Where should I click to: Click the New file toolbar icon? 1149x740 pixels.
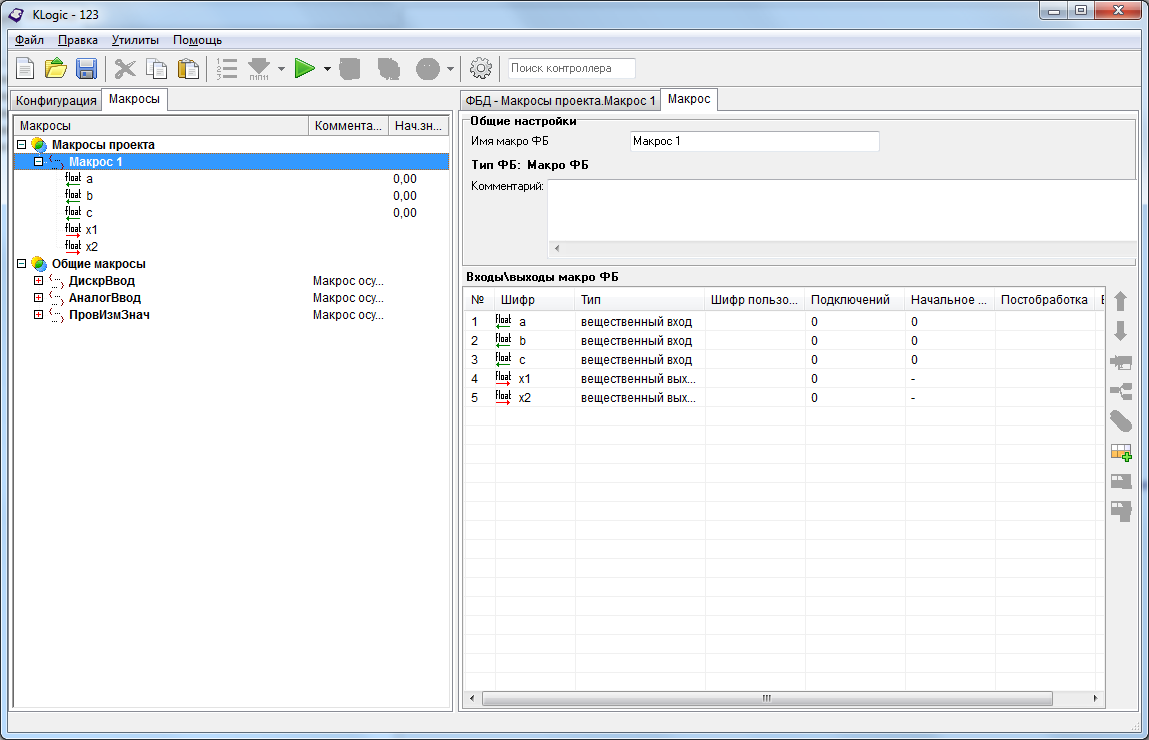25,69
